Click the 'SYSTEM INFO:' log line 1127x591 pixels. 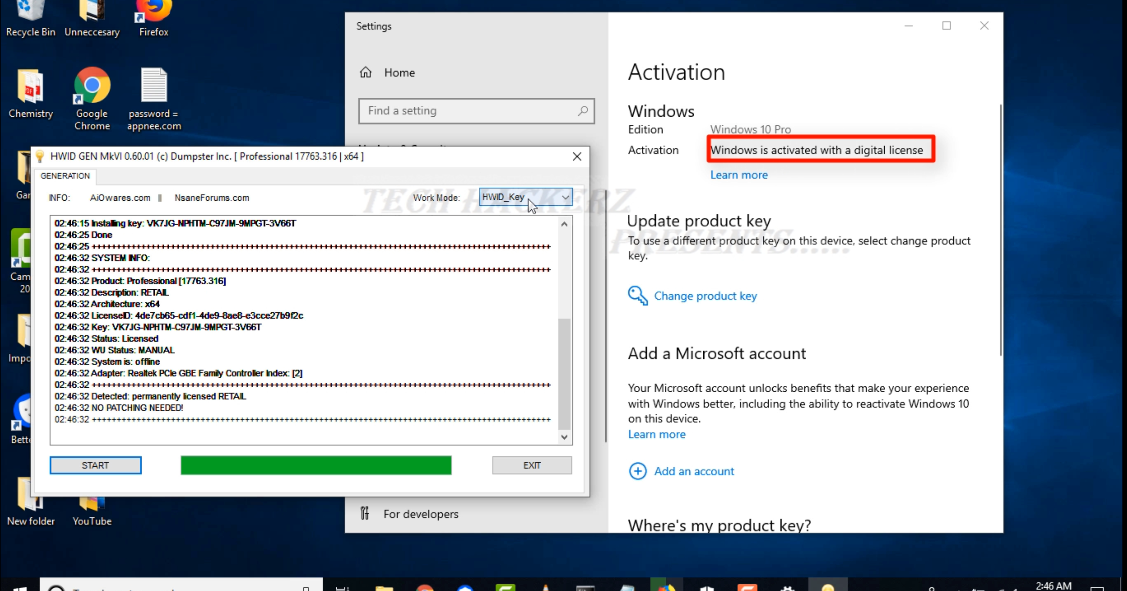[x=102, y=258]
